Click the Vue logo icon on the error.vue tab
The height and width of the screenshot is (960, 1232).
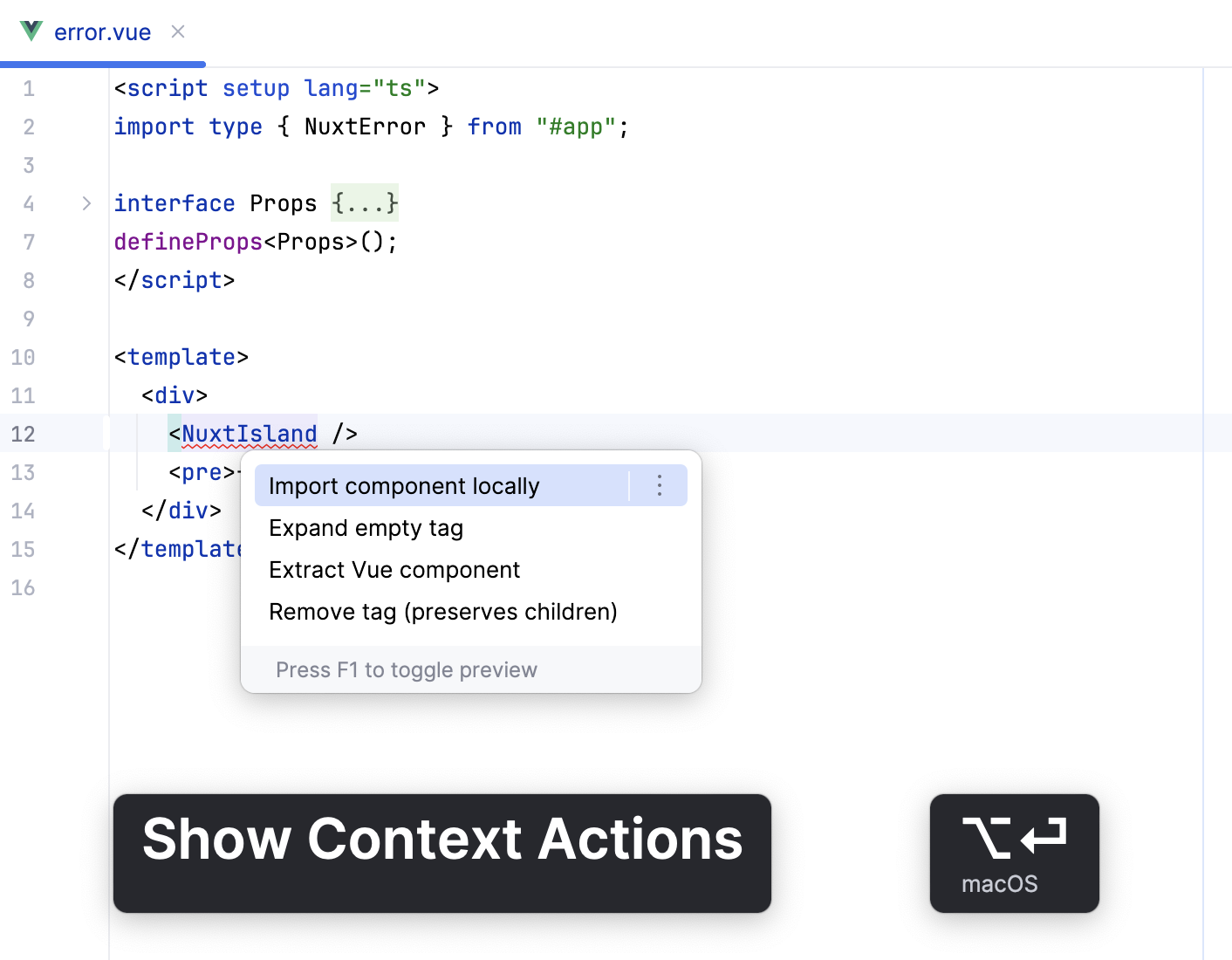pyautogui.click(x=30, y=31)
